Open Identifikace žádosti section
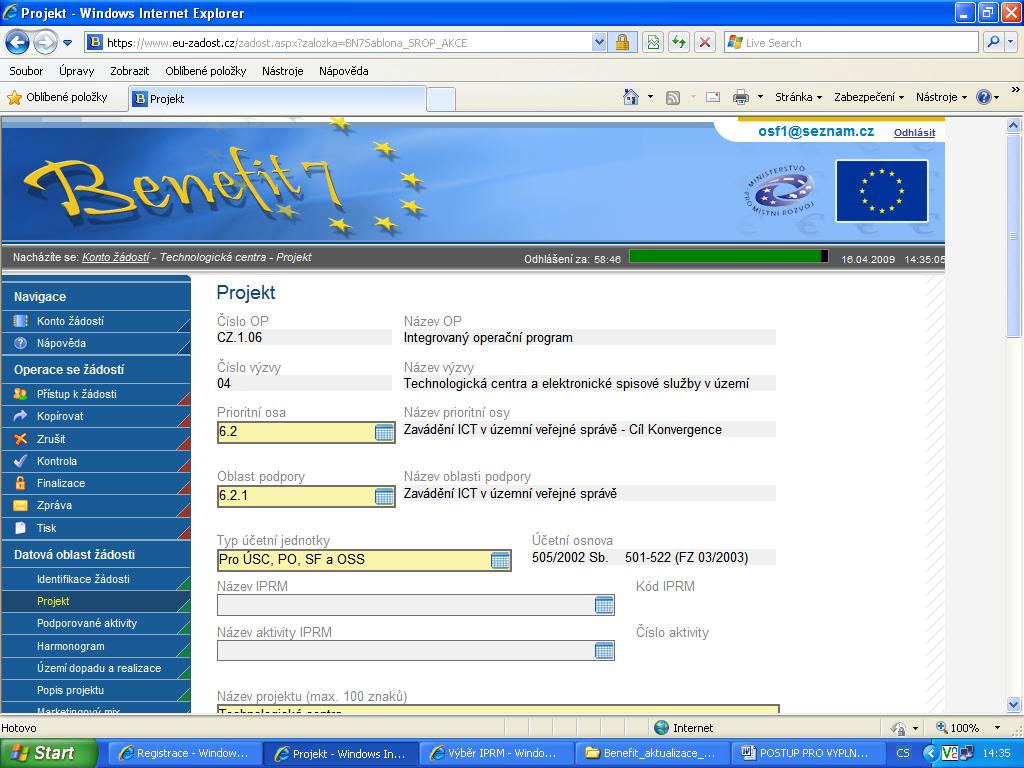The width and height of the screenshot is (1024, 768). (96, 579)
